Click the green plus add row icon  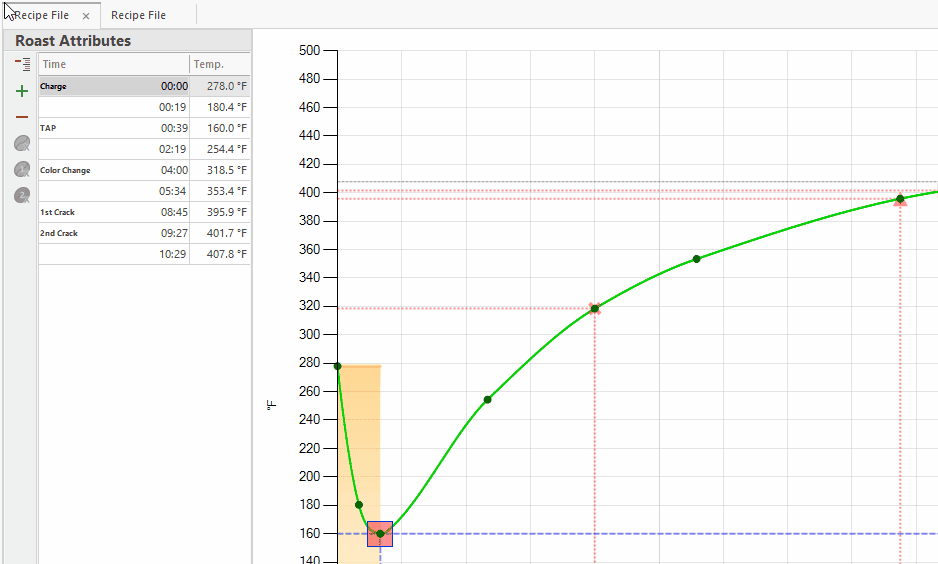(x=22, y=91)
